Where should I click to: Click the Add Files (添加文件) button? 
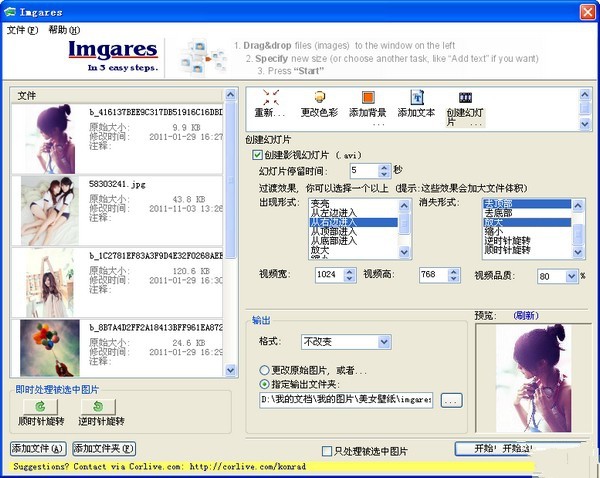pos(37,448)
